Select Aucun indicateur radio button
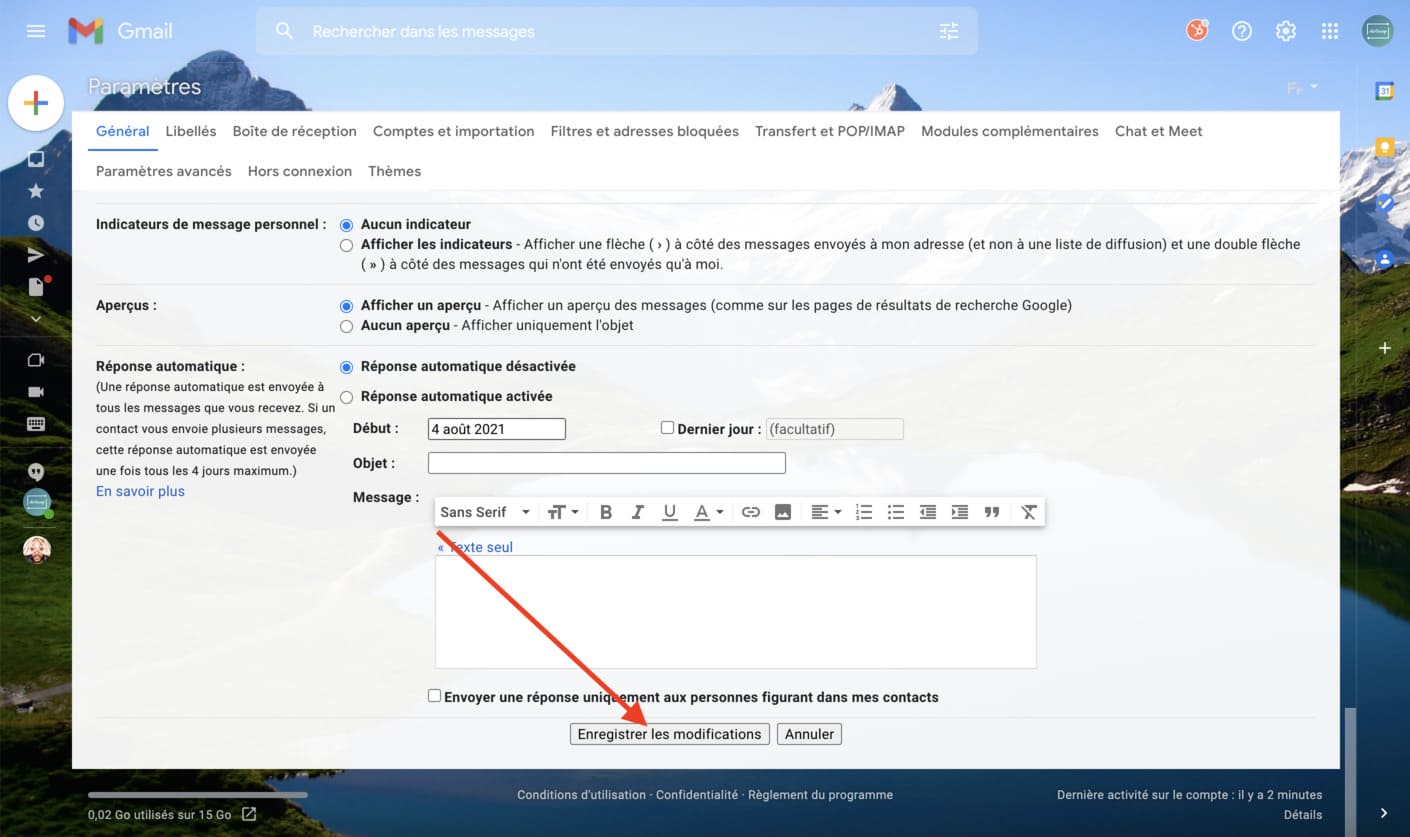 point(346,225)
